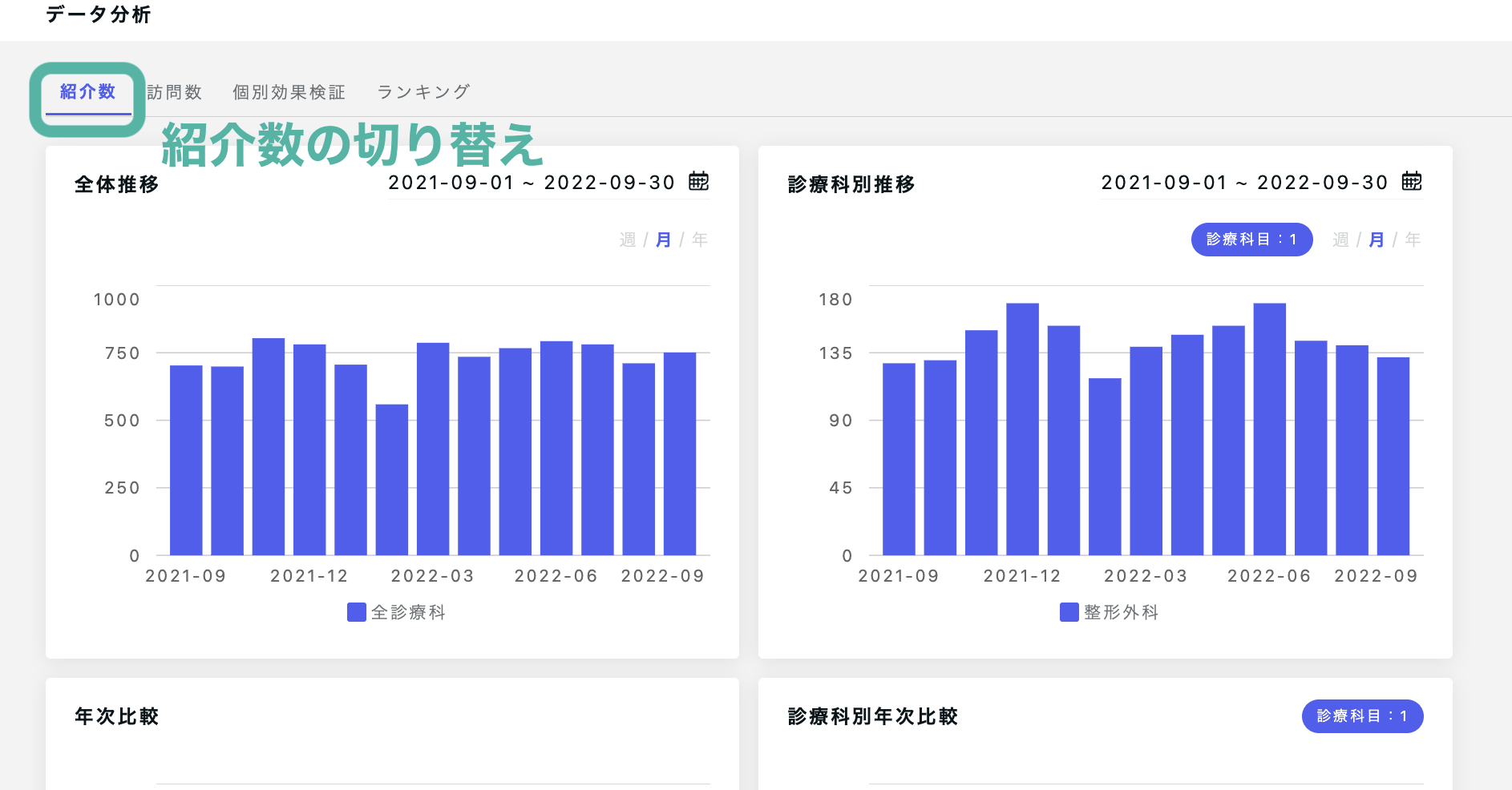The image size is (1512, 790).
Task: Click the 1000 y-axis label
Action: coord(116,300)
